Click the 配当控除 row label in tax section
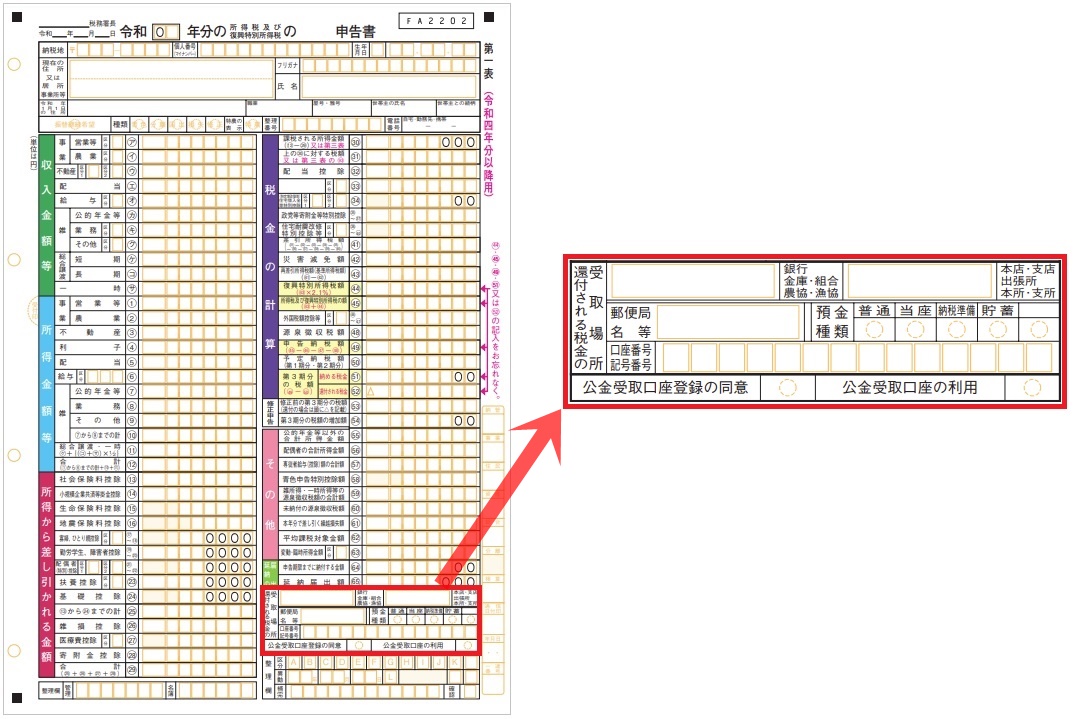This screenshot has height=719, width=1076. 314,172
